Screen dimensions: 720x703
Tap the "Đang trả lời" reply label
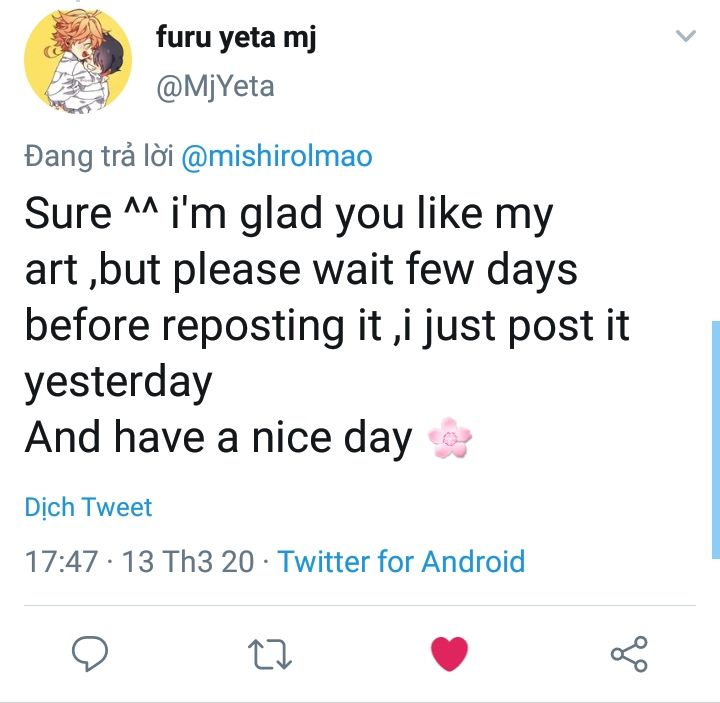[99, 156]
